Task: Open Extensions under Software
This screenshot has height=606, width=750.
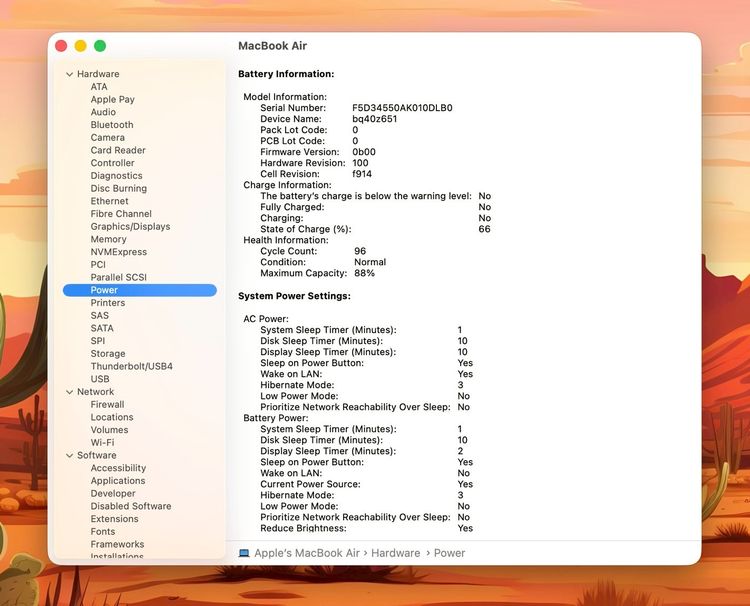Action: (114, 519)
